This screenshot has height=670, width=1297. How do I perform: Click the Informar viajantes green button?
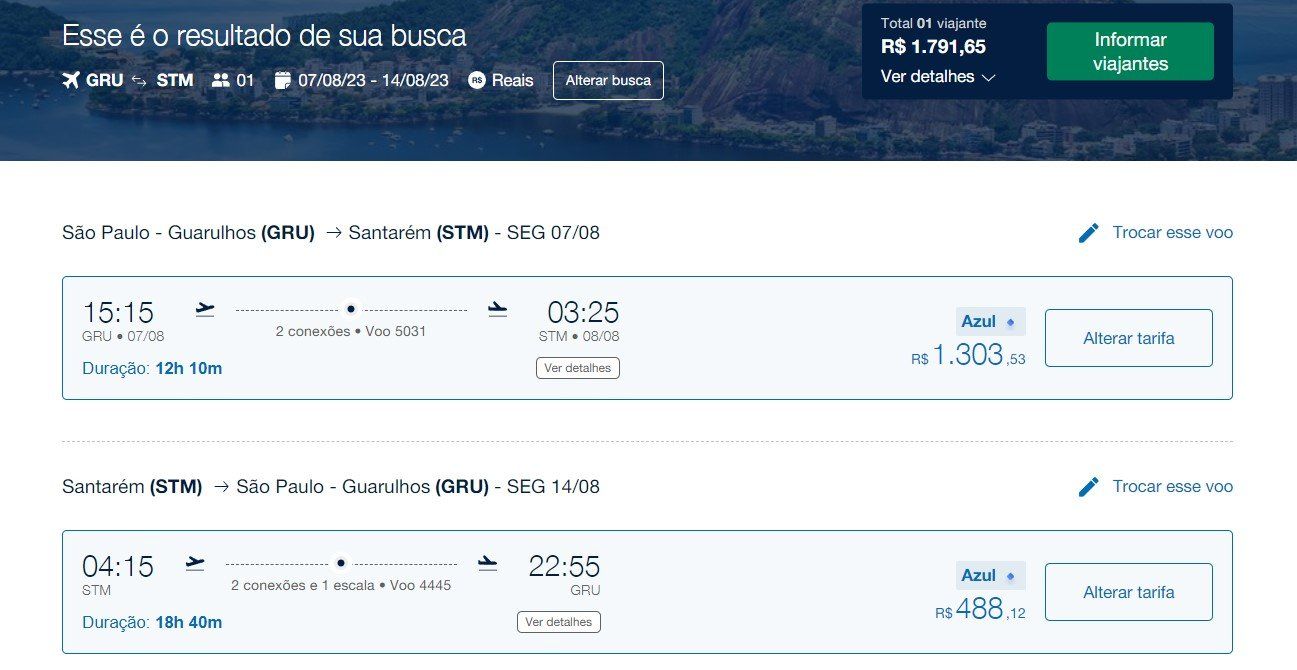click(x=1130, y=52)
